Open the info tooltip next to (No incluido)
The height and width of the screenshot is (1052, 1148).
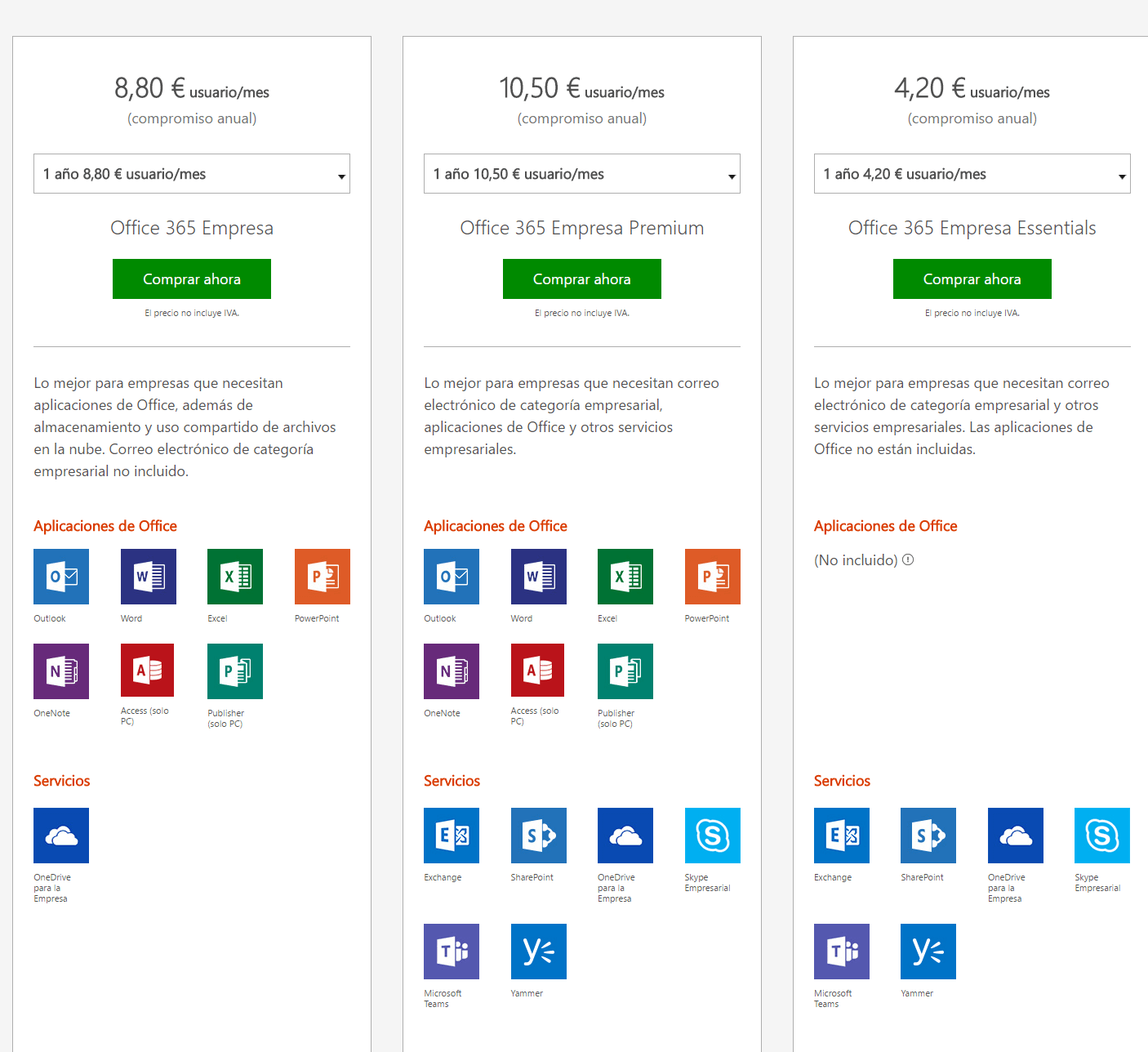[x=909, y=559]
